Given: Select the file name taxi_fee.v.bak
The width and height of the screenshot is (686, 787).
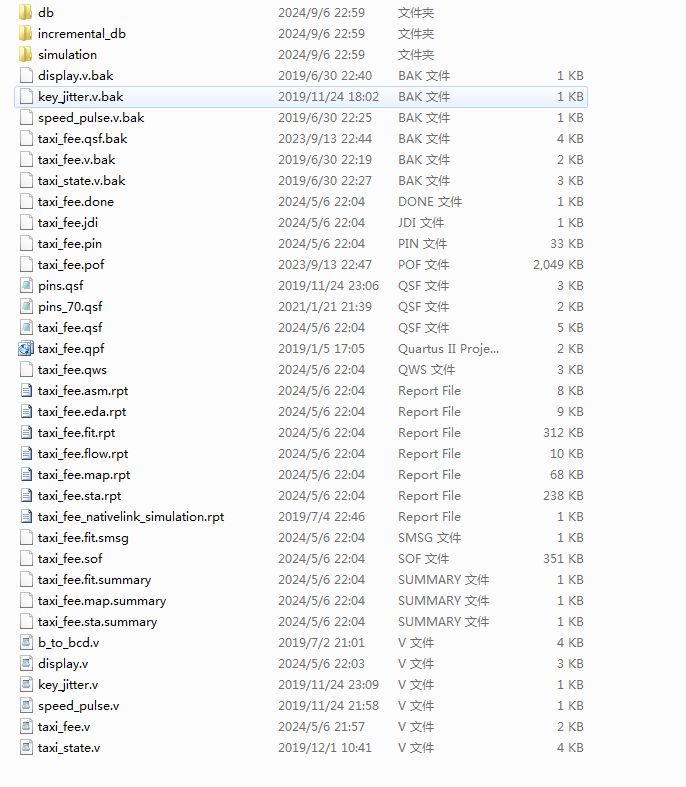Looking at the screenshot, I should pyautogui.click(x=76, y=160).
